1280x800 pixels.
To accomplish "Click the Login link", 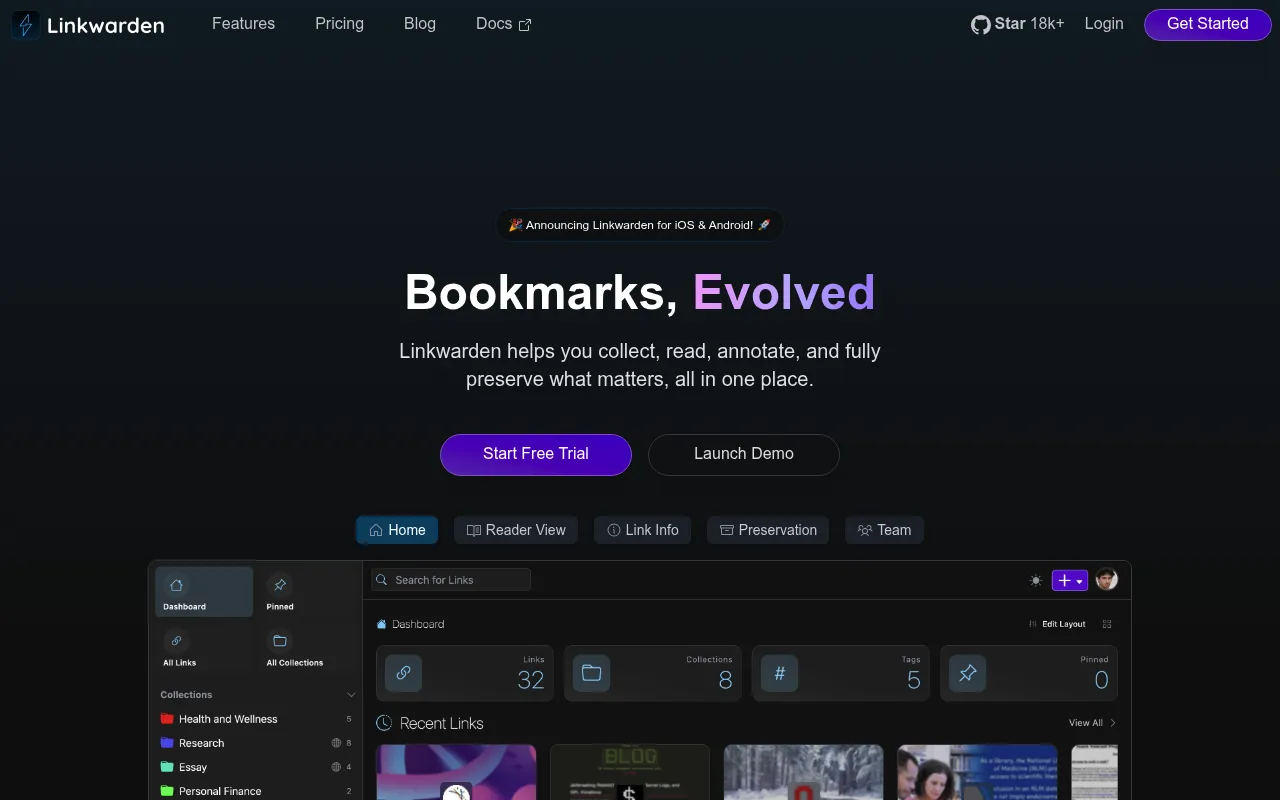I will click(1104, 24).
